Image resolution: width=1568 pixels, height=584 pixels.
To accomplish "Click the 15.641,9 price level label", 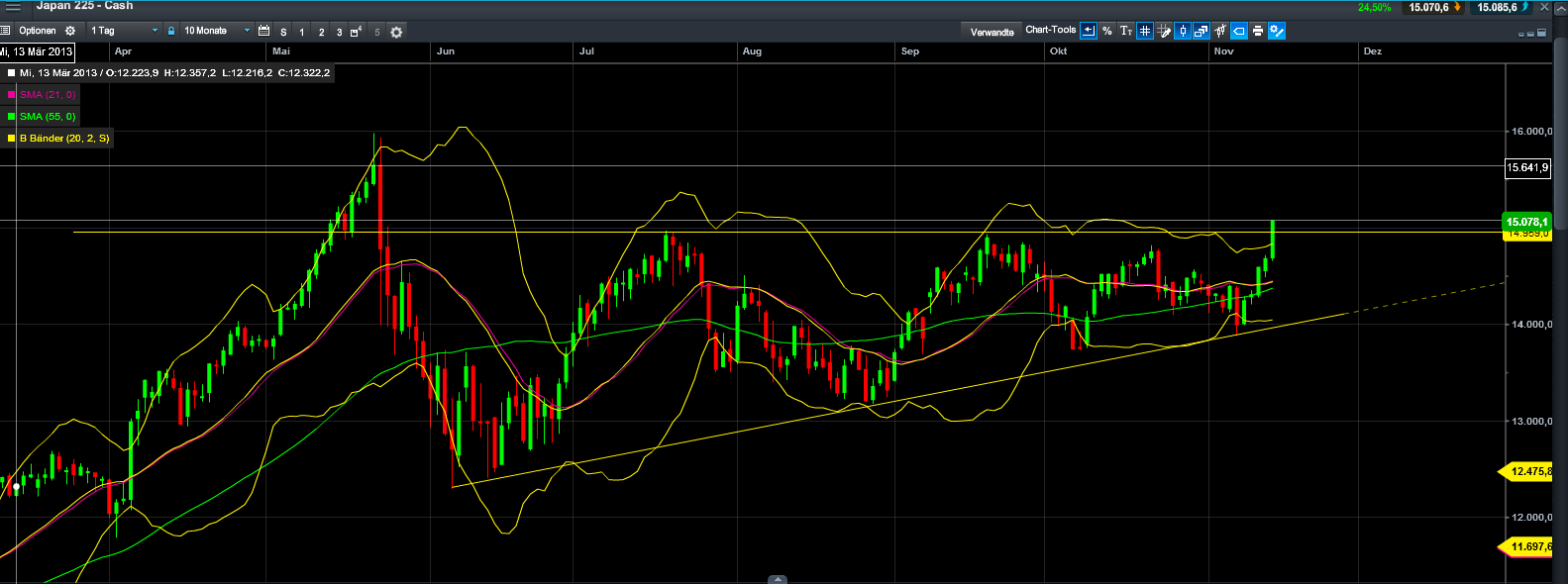I will pyautogui.click(x=1526, y=167).
